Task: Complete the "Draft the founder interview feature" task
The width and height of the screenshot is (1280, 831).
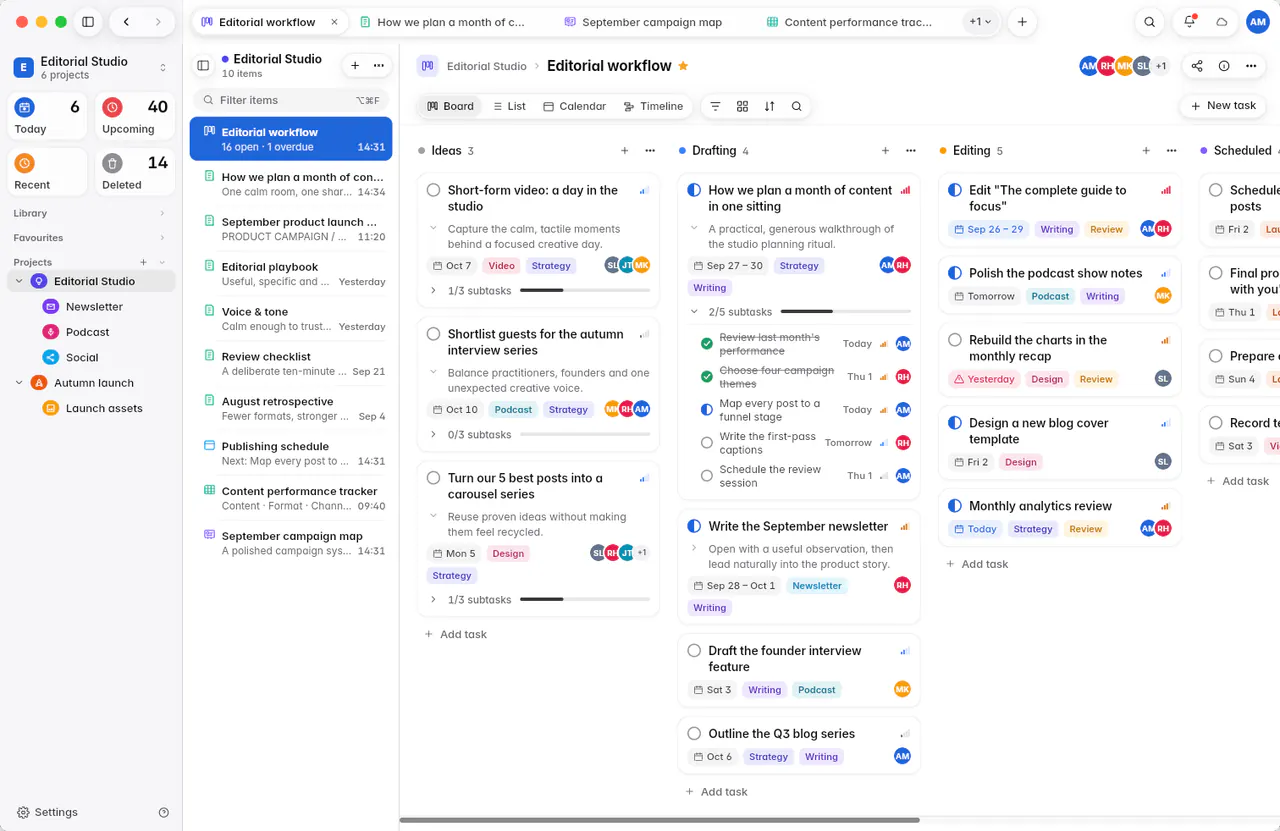Action: pyautogui.click(x=695, y=650)
